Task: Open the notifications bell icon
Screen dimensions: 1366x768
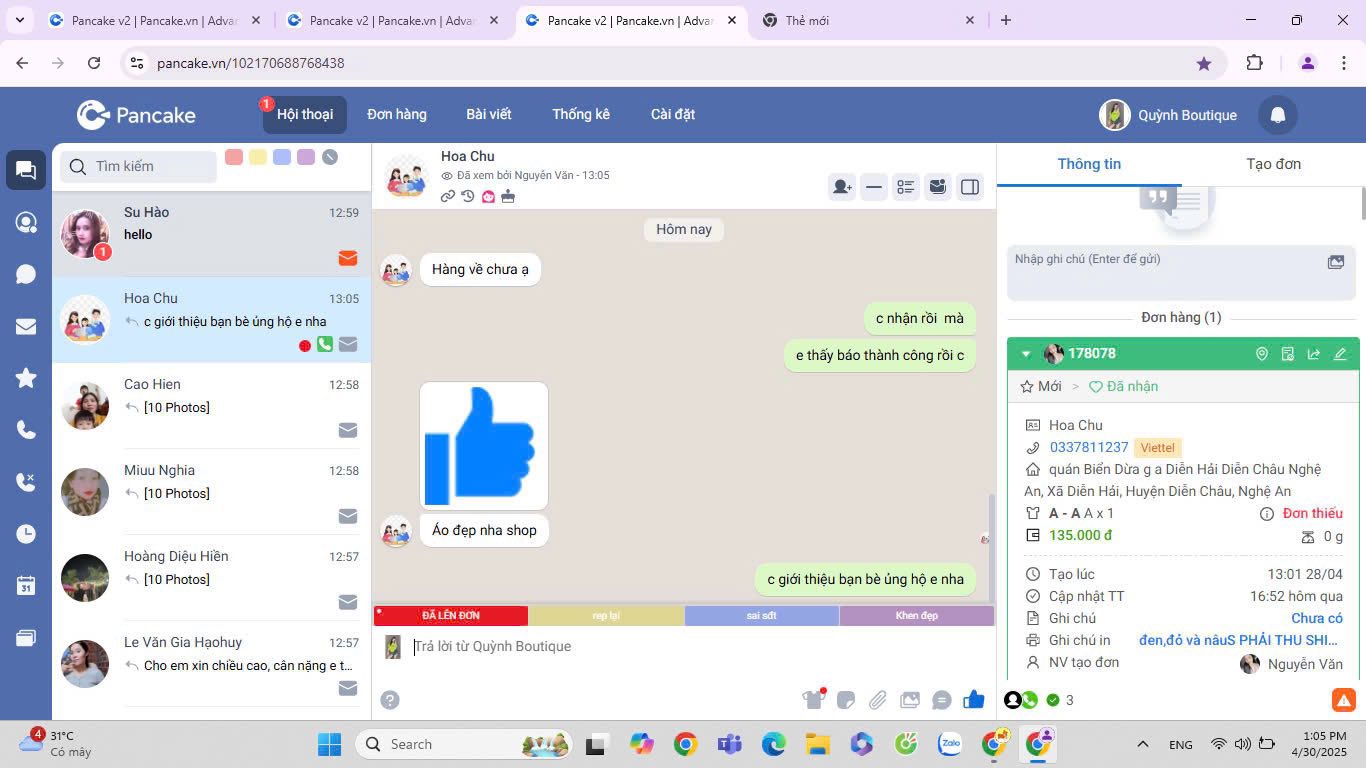Action: 1277,115
